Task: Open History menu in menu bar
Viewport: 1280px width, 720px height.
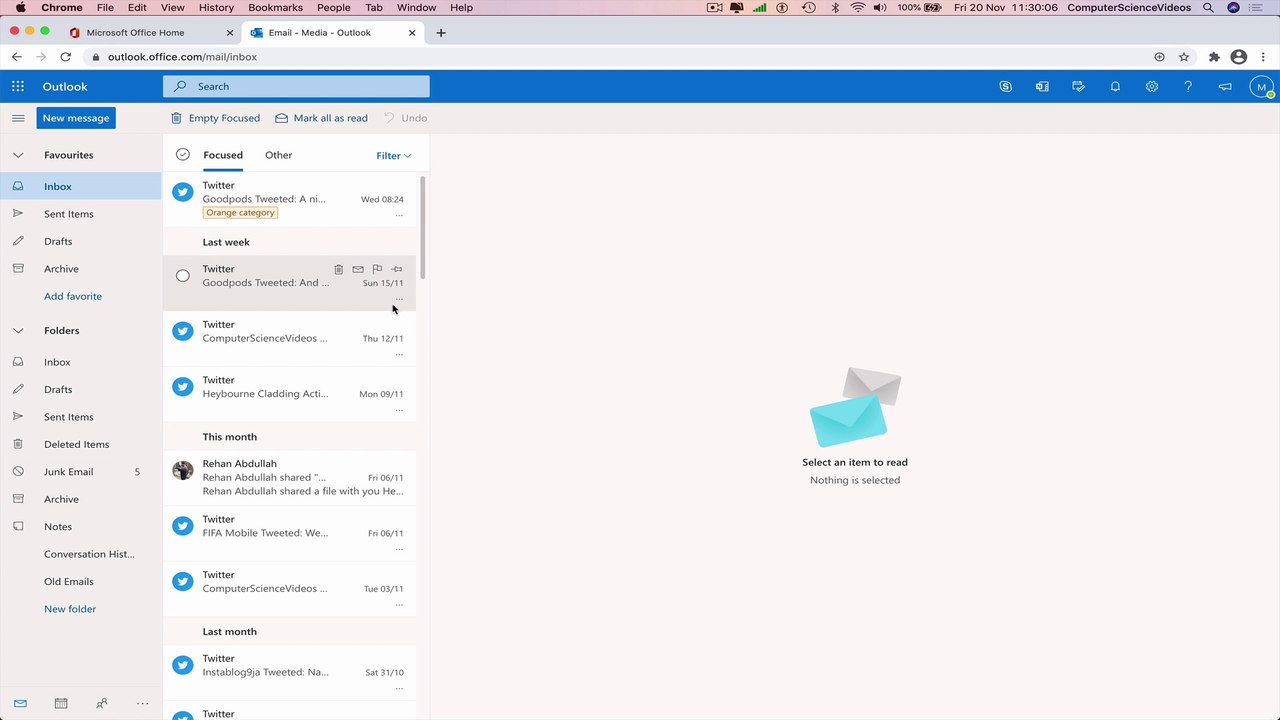Action: click(216, 7)
